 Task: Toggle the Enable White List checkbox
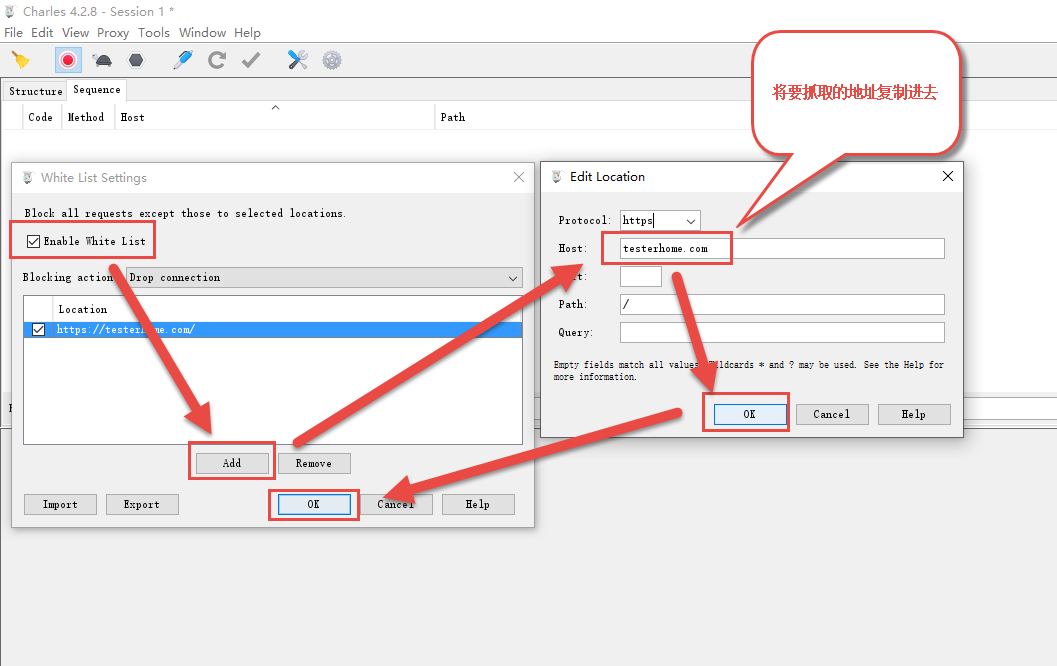pyautogui.click(x=33, y=241)
